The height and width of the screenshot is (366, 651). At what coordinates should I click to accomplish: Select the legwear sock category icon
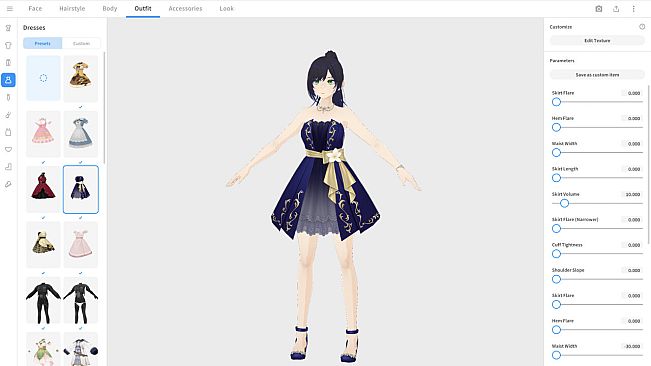(x=8, y=167)
